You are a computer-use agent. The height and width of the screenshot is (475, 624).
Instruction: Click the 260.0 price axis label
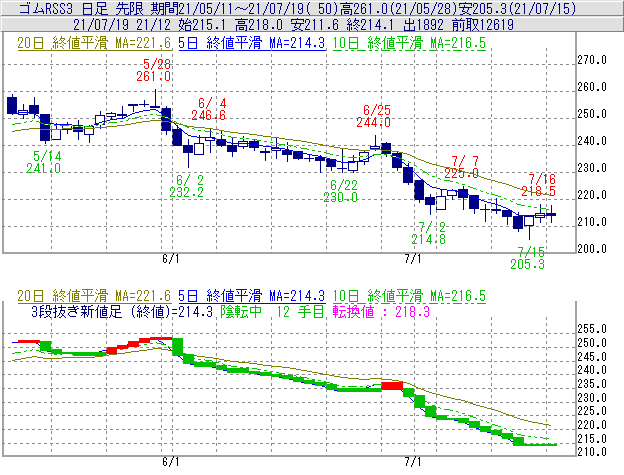pyautogui.click(x=592, y=87)
